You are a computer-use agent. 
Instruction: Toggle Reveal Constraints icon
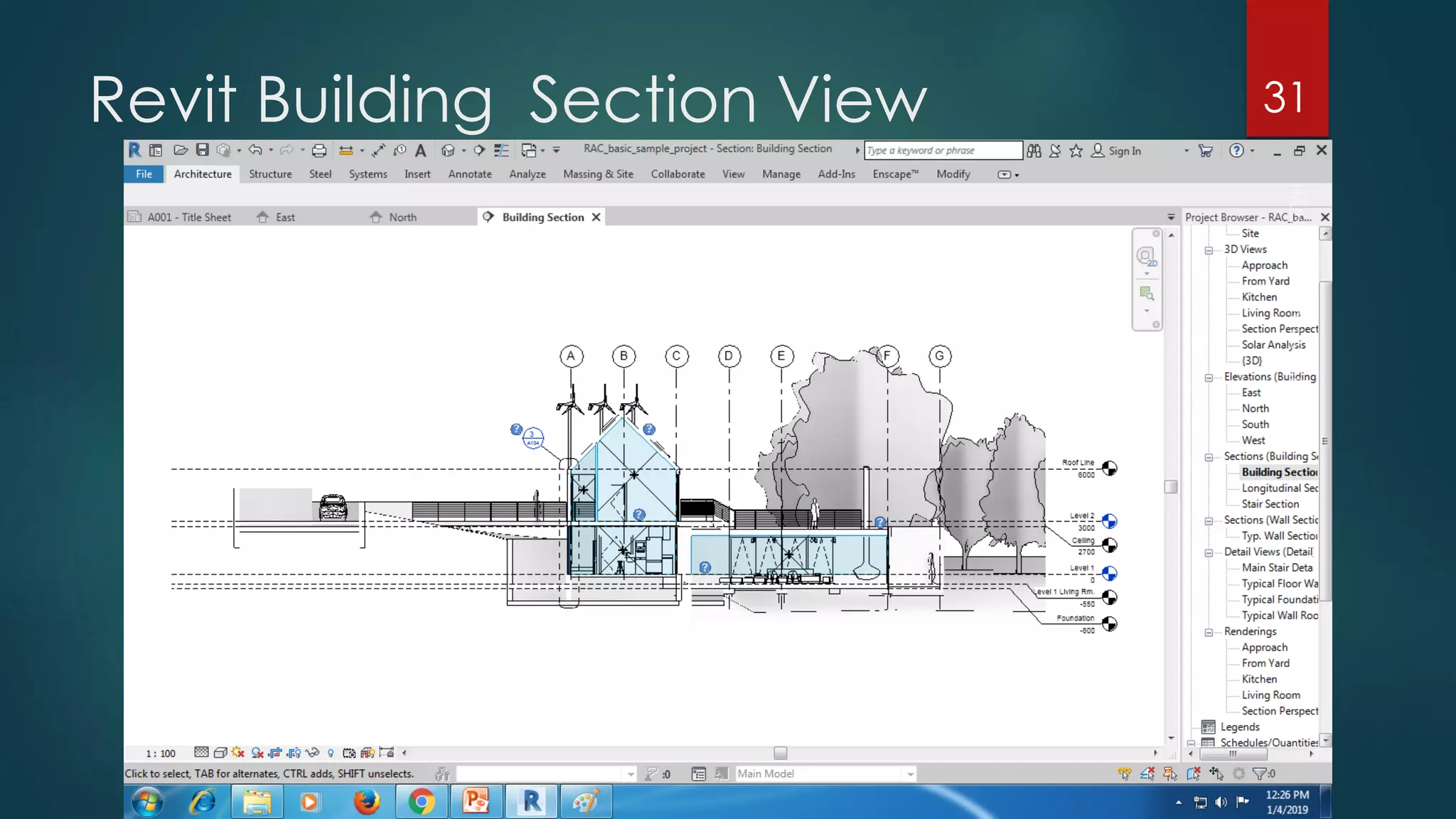coord(387,752)
